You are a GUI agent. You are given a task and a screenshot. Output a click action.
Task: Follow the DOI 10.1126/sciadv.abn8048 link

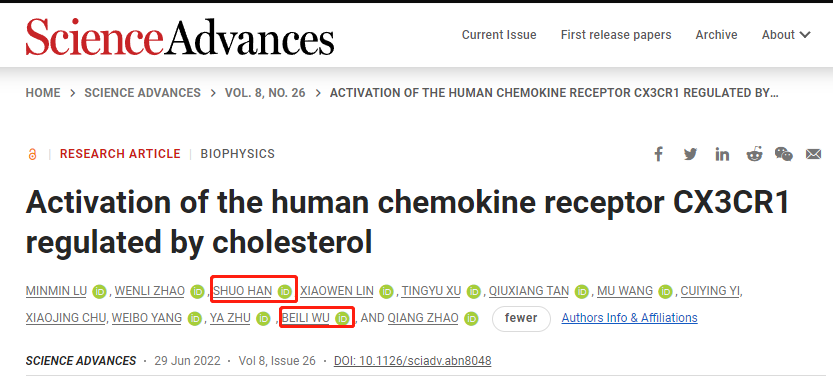point(412,361)
